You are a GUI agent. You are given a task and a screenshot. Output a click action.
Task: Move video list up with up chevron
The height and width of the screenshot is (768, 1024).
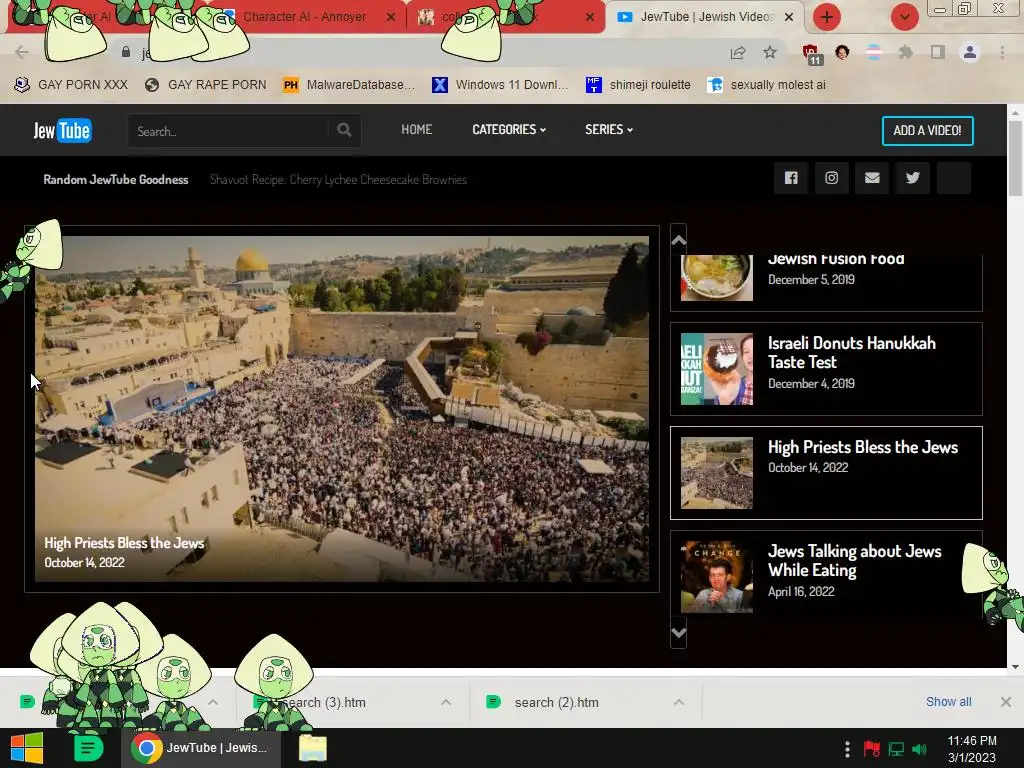coord(679,240)
